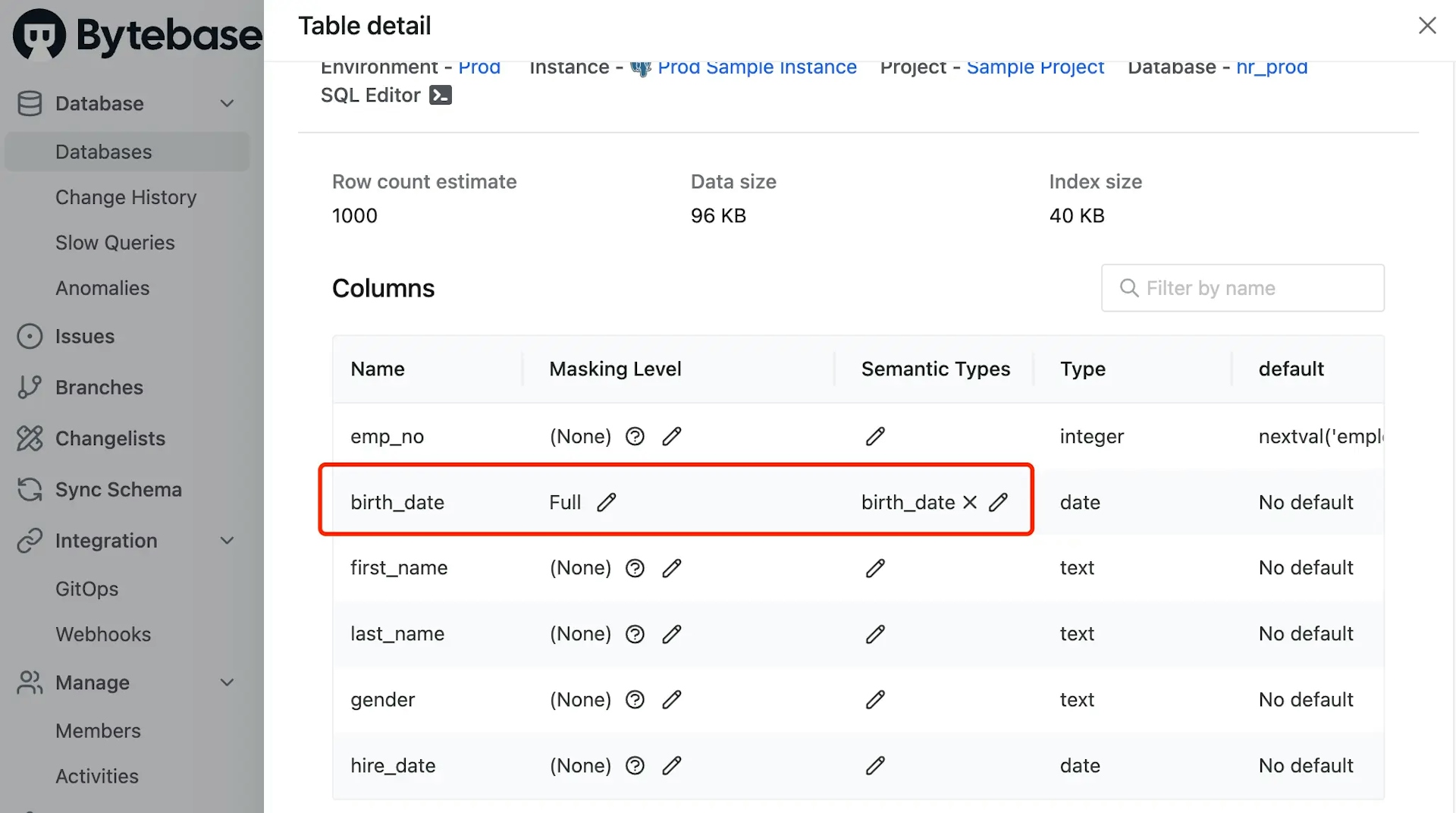The width and height of the screenshot is (1456, 813).
Task: Click the Sync Schema icon in sidebar
Action: [x=30, y=489]
